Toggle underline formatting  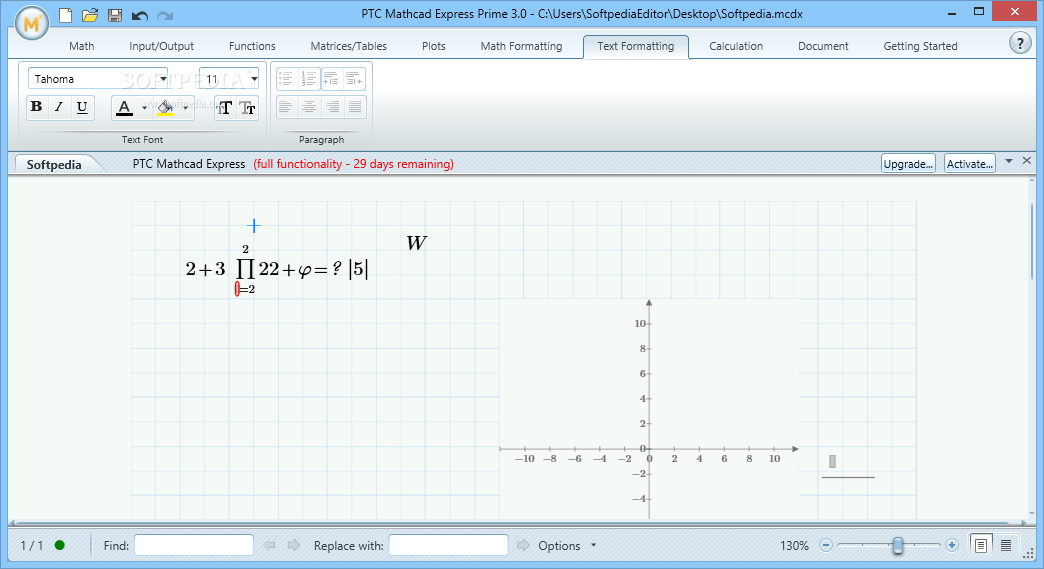(82, 107)
